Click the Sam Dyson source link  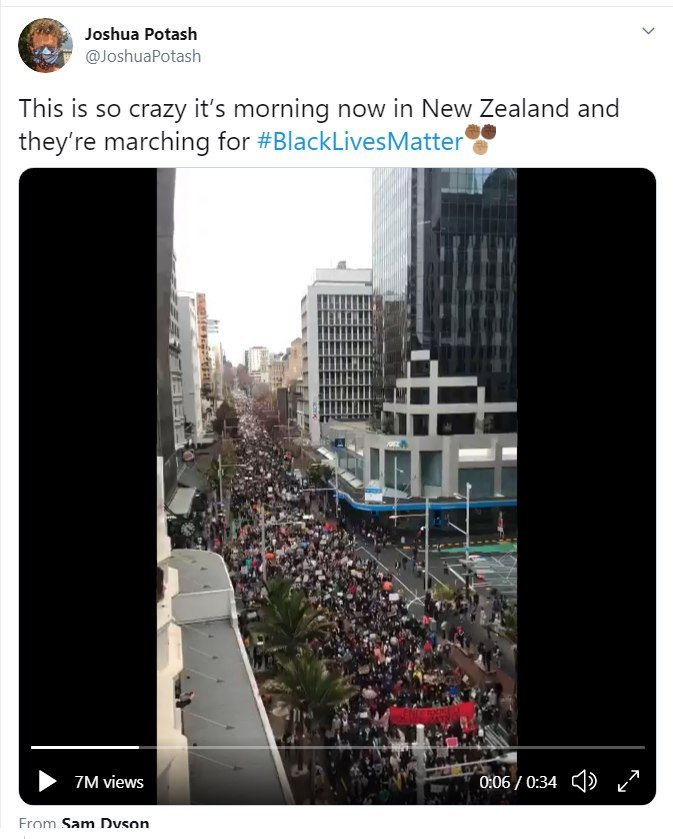(105, 823)
